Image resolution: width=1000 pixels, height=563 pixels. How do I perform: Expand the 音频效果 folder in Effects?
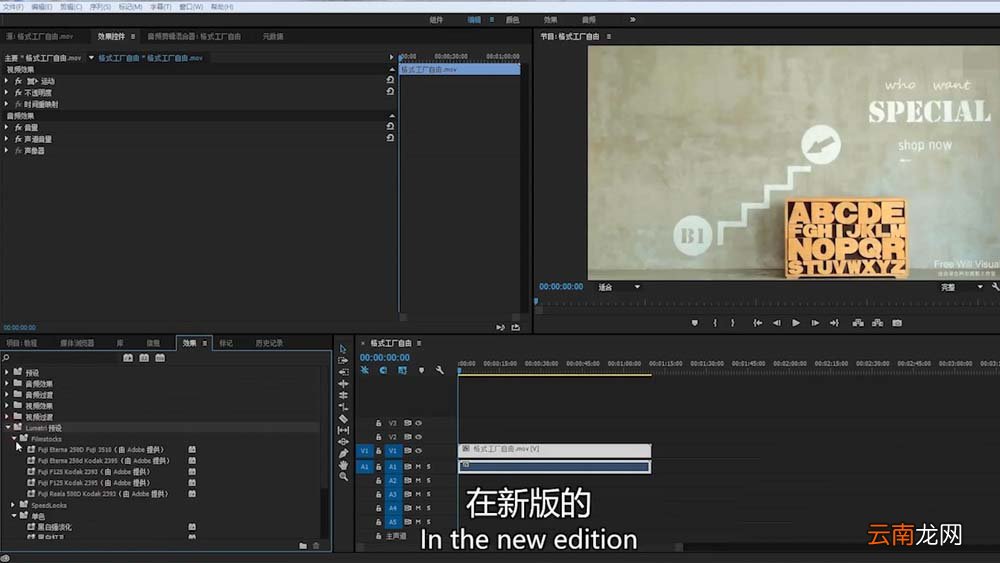[x=7, y=383]
